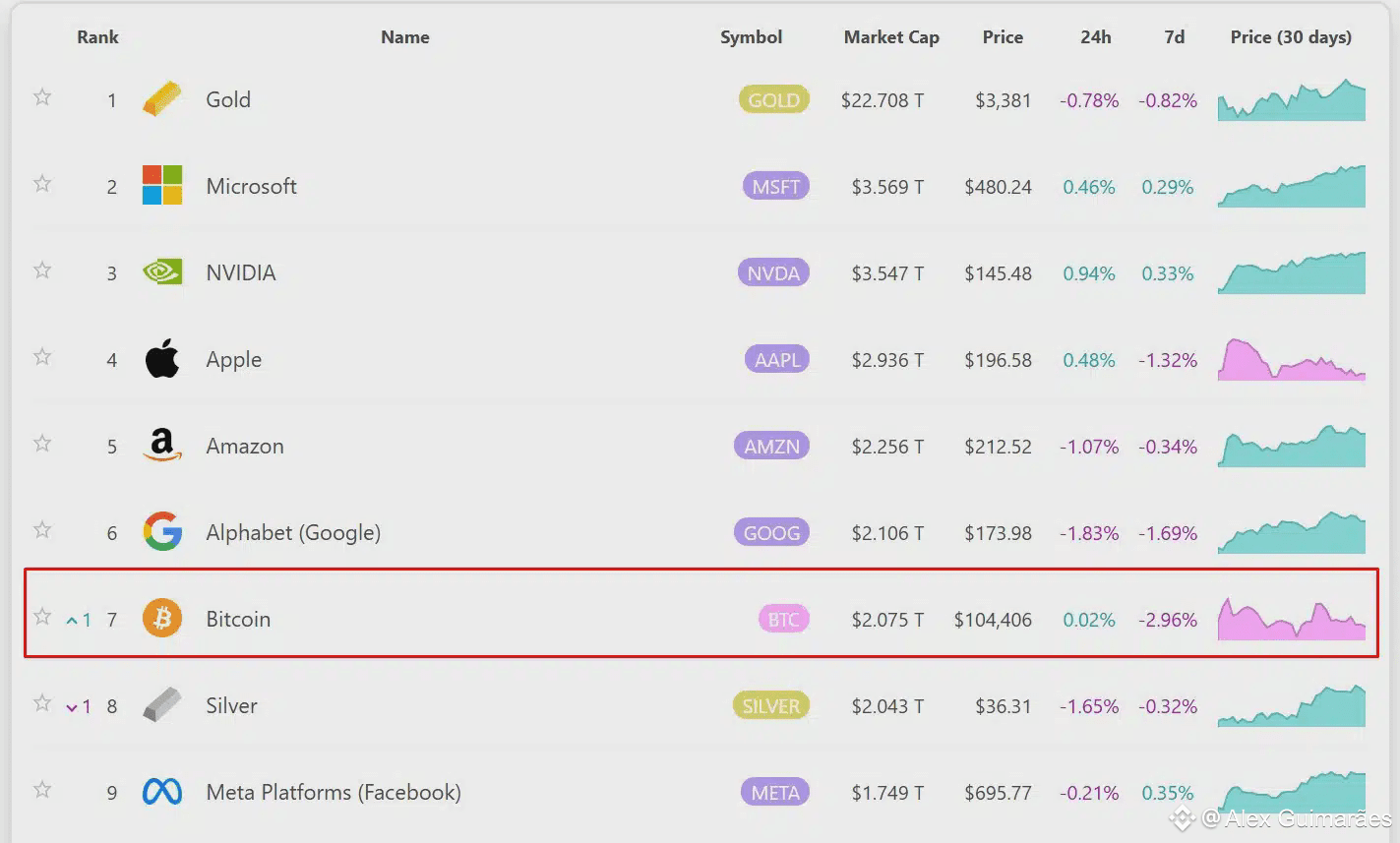The height and width of the screenshot is (843, 1400).
Task: Click the AAPL symbol badge
Action: [777, 359]
